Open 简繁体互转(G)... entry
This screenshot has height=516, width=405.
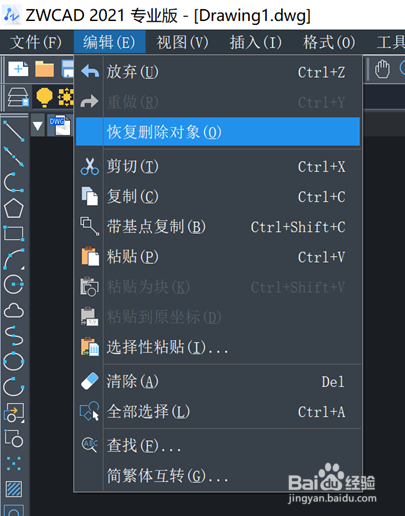(218, 476)
